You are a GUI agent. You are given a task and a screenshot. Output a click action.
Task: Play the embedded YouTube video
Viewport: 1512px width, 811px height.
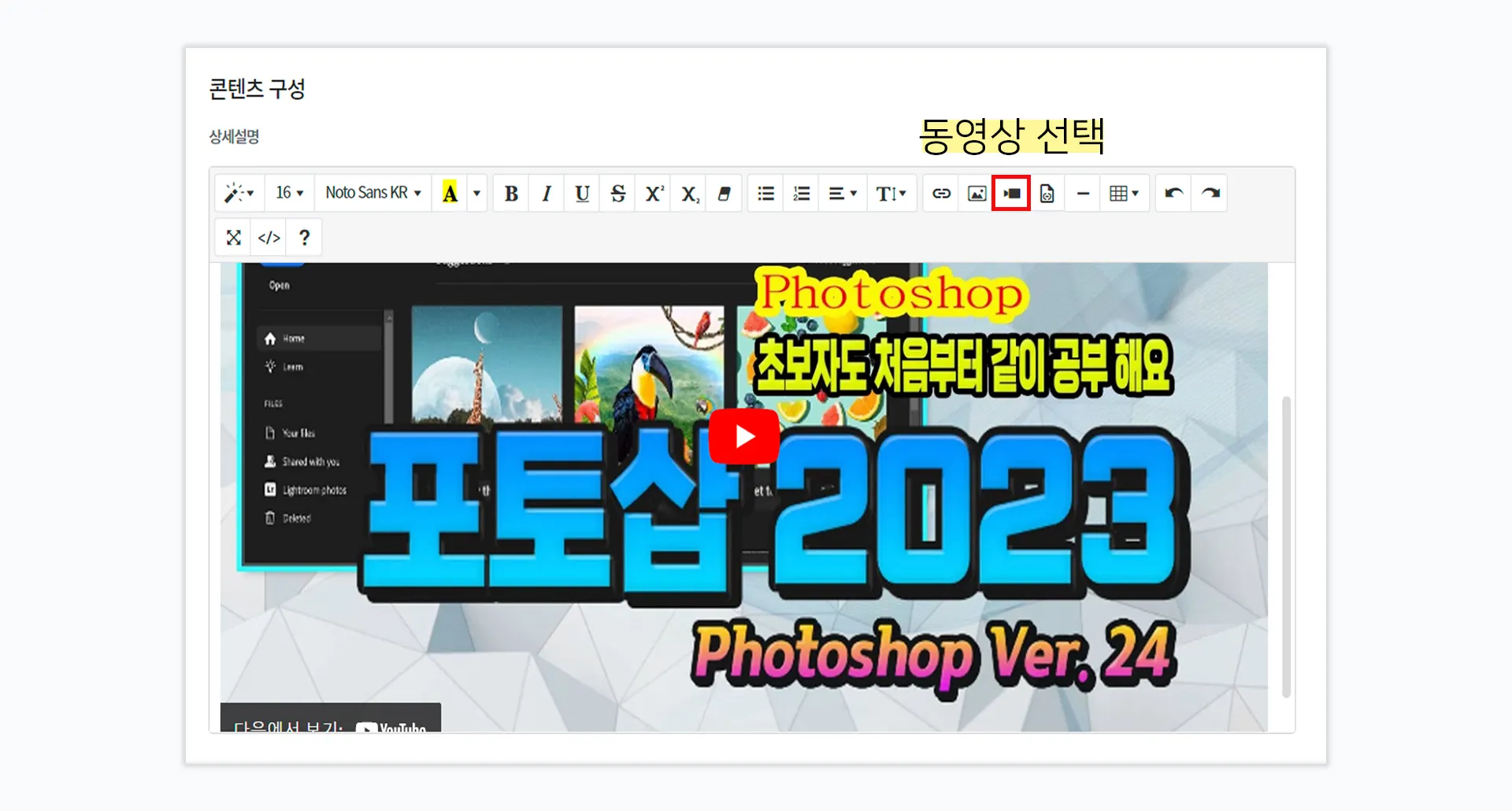(744, 436)
